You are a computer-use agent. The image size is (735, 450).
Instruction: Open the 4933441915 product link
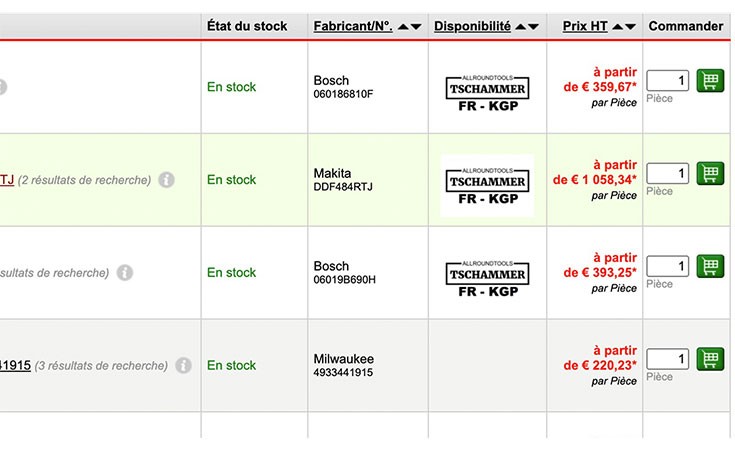(x=15, y=365)
